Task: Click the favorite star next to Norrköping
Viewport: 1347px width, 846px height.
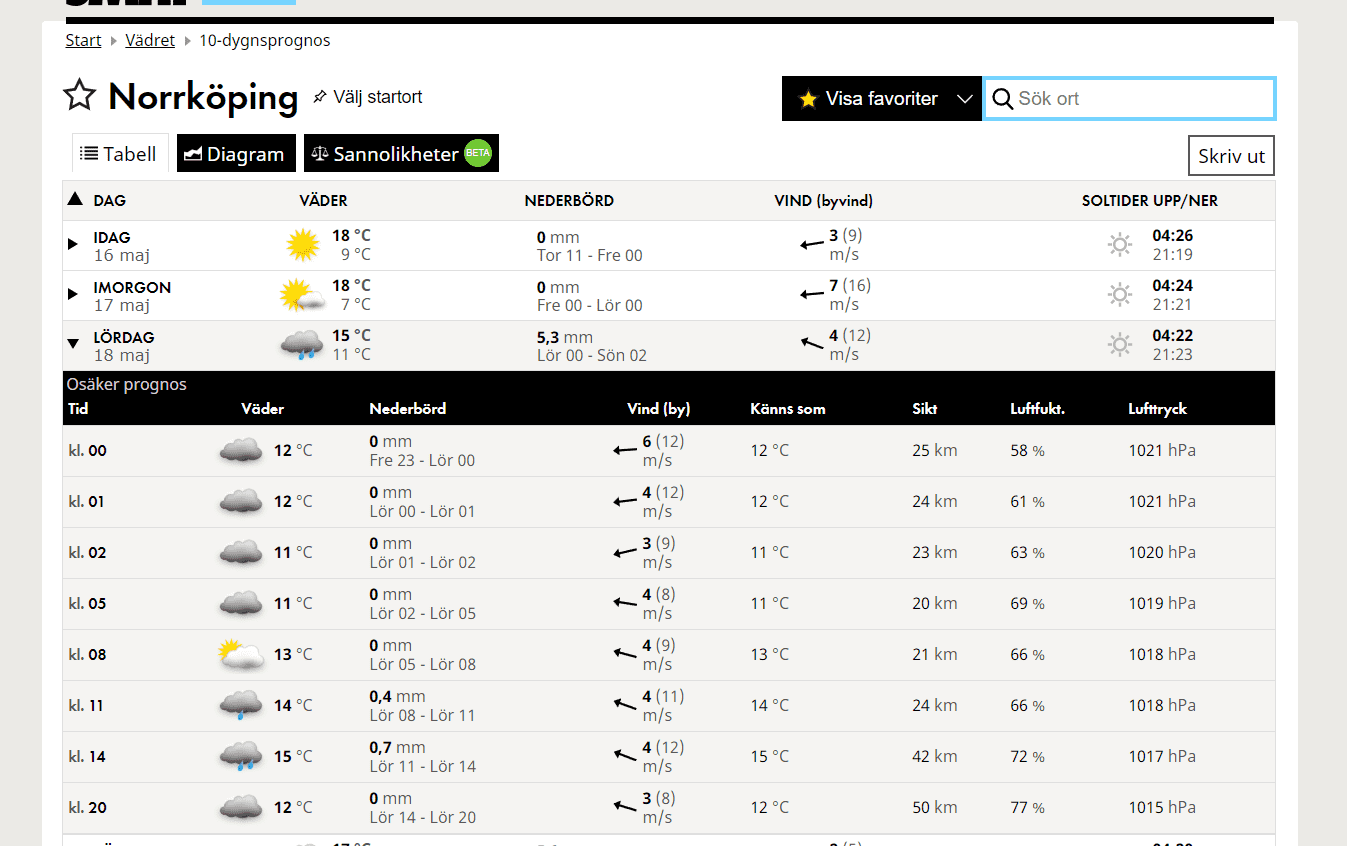Action: pos(79,96)
